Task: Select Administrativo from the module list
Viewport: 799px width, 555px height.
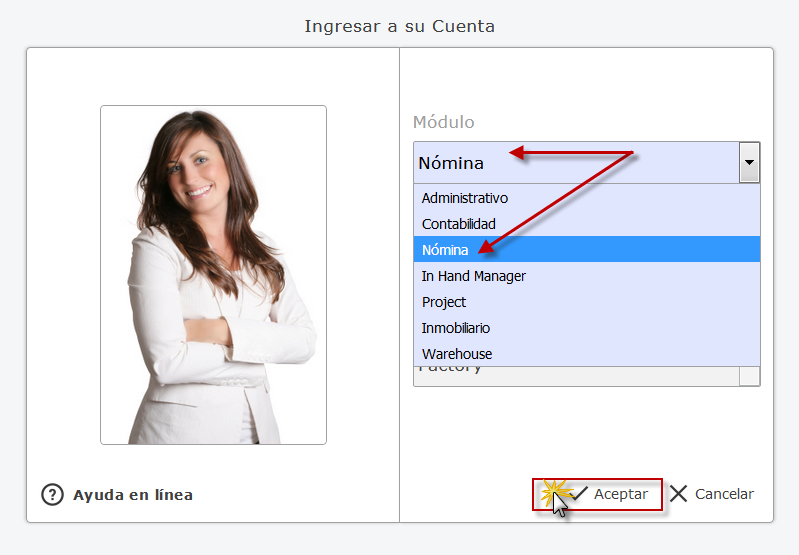Action: click(x=587, y=198)
